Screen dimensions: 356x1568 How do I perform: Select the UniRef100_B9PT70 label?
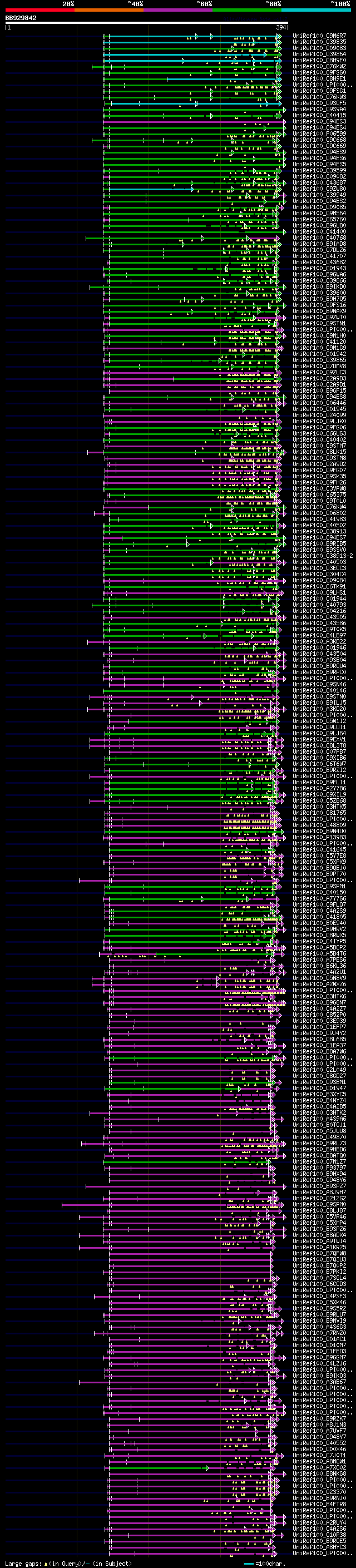point(319,874)
